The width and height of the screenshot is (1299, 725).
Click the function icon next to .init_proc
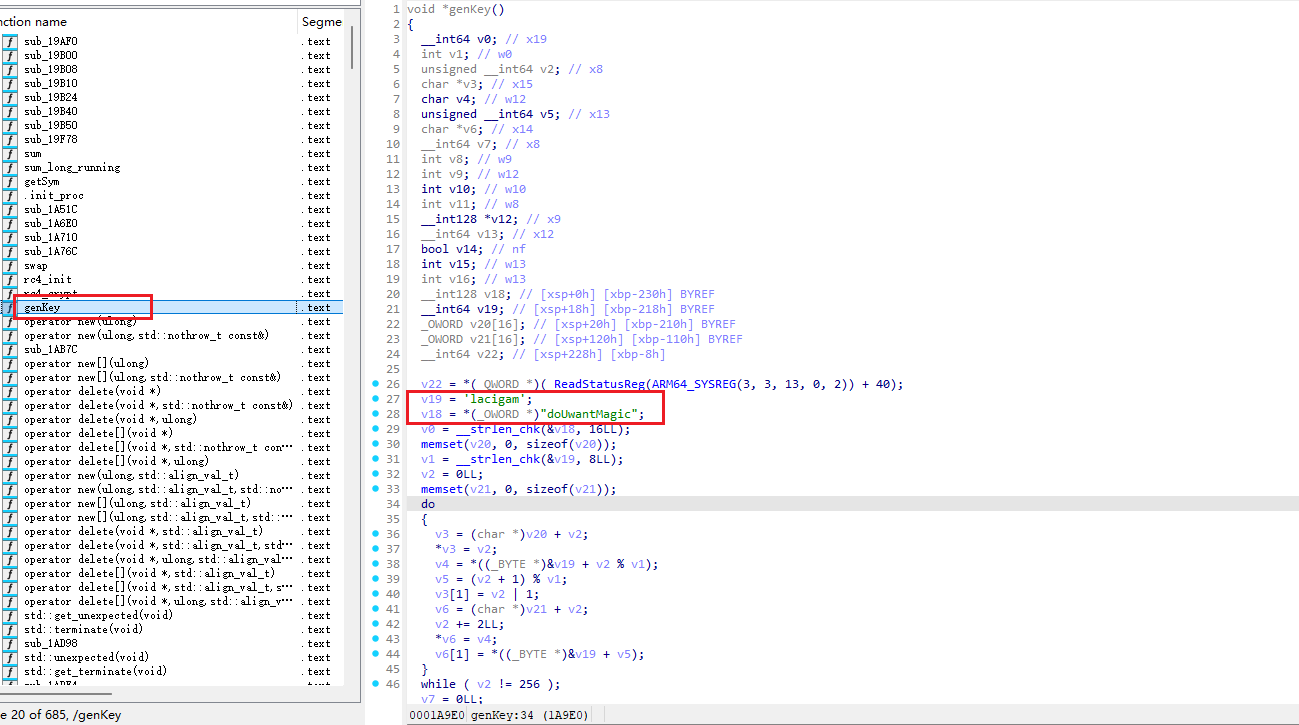tap(9, 196)
